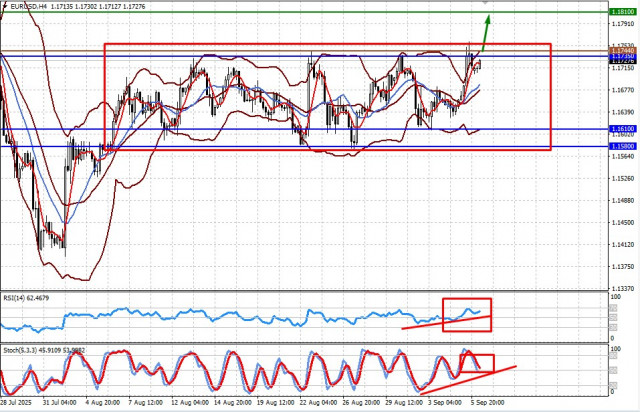Click the 28 Jul 2025 date label
This screenshot has width=640, height=412.
[x=16, y=403]
